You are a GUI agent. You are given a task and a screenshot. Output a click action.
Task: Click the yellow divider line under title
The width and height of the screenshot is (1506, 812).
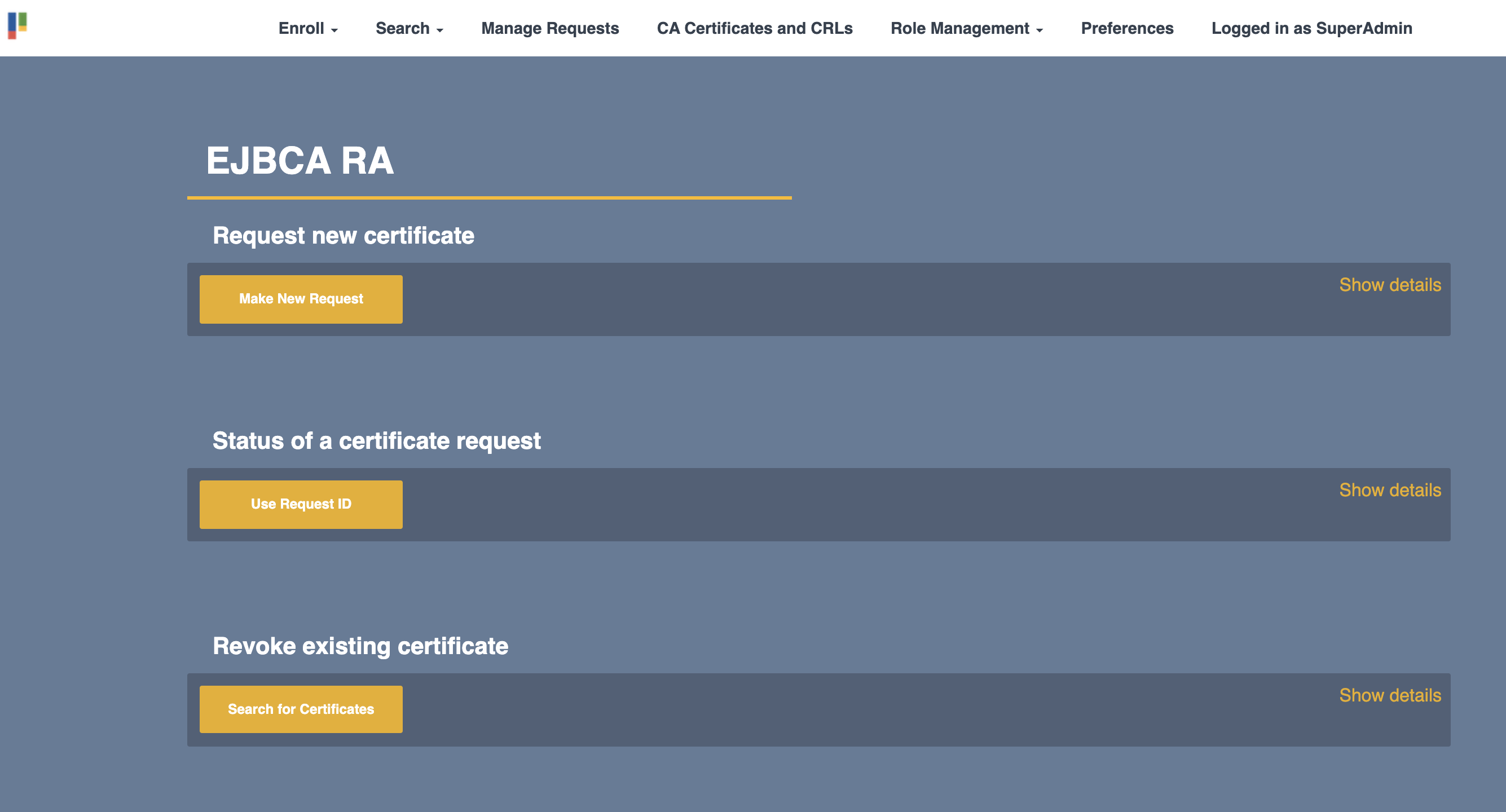pyautogui.click(x=489, y=197)
